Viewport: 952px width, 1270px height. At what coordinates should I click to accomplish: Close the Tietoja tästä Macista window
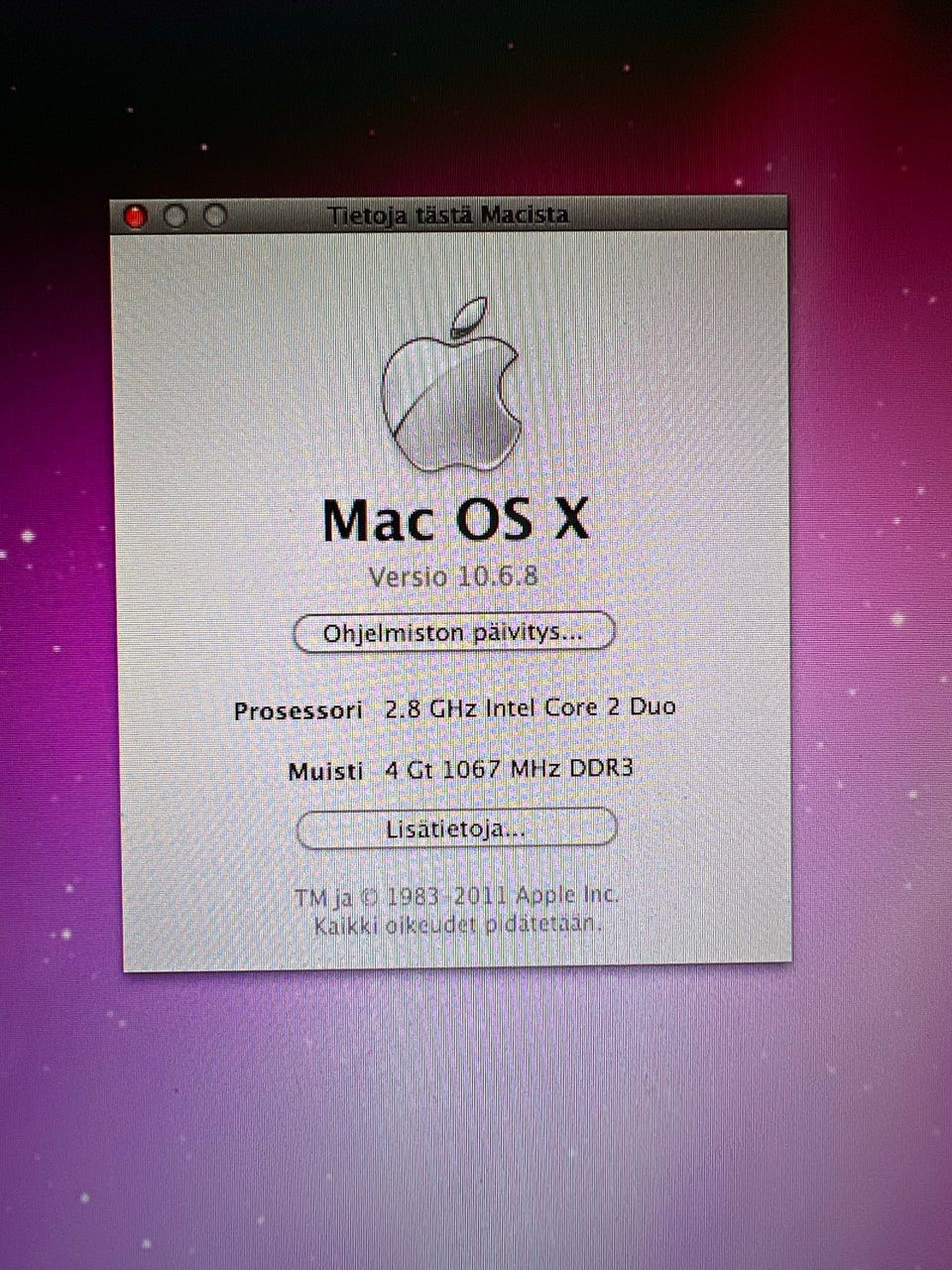point(135,215)
